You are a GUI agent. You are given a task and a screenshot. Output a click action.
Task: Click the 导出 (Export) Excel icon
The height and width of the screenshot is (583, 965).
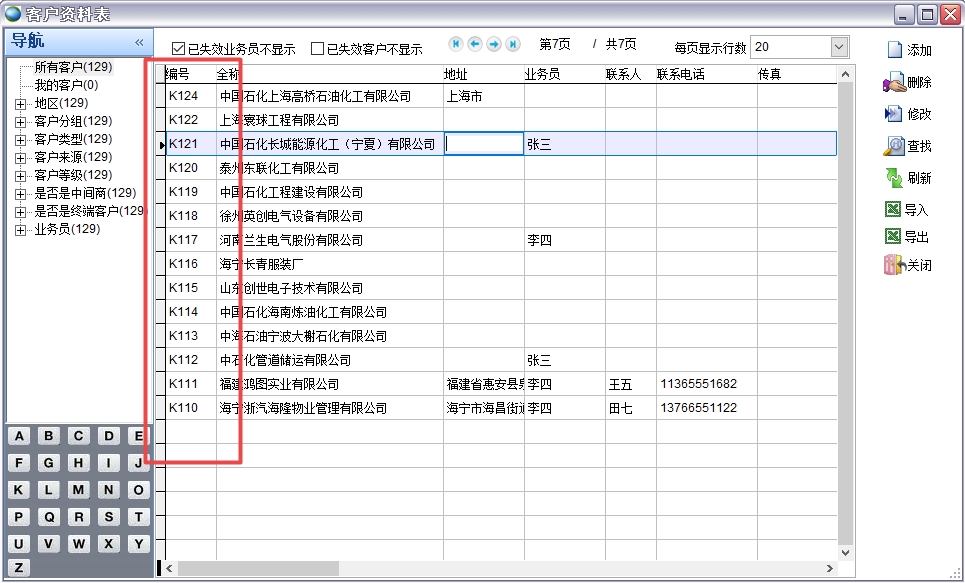[x=894, y=237]
